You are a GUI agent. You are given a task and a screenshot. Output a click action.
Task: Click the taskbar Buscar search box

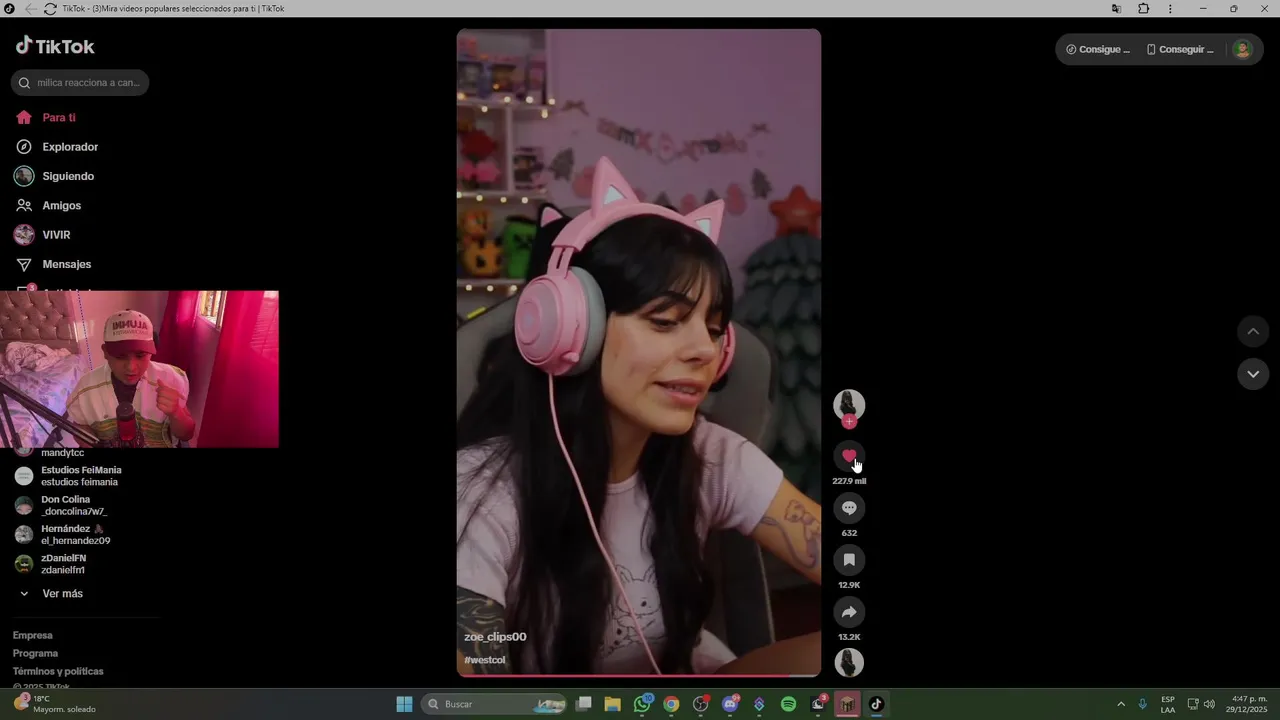click(x=494, y=704)
